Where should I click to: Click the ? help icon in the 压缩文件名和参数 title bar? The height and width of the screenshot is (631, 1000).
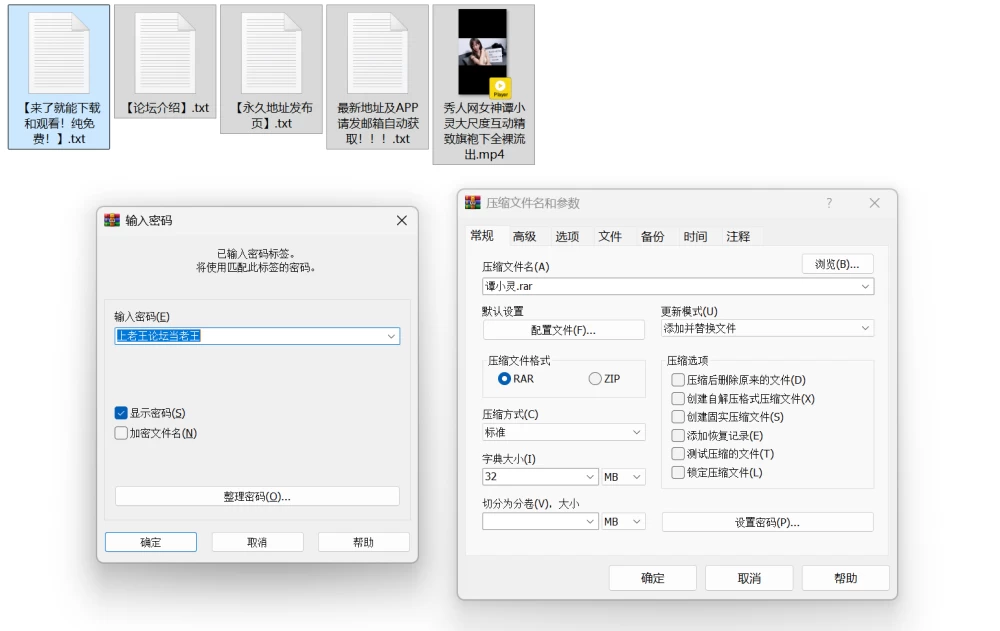coord(829,203)
